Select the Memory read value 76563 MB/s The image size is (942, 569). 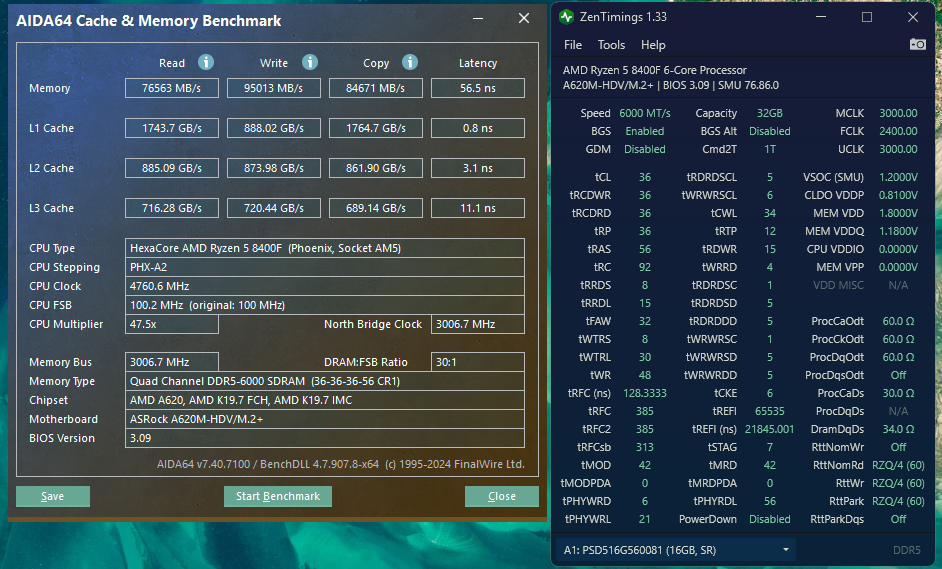point(172,88)
